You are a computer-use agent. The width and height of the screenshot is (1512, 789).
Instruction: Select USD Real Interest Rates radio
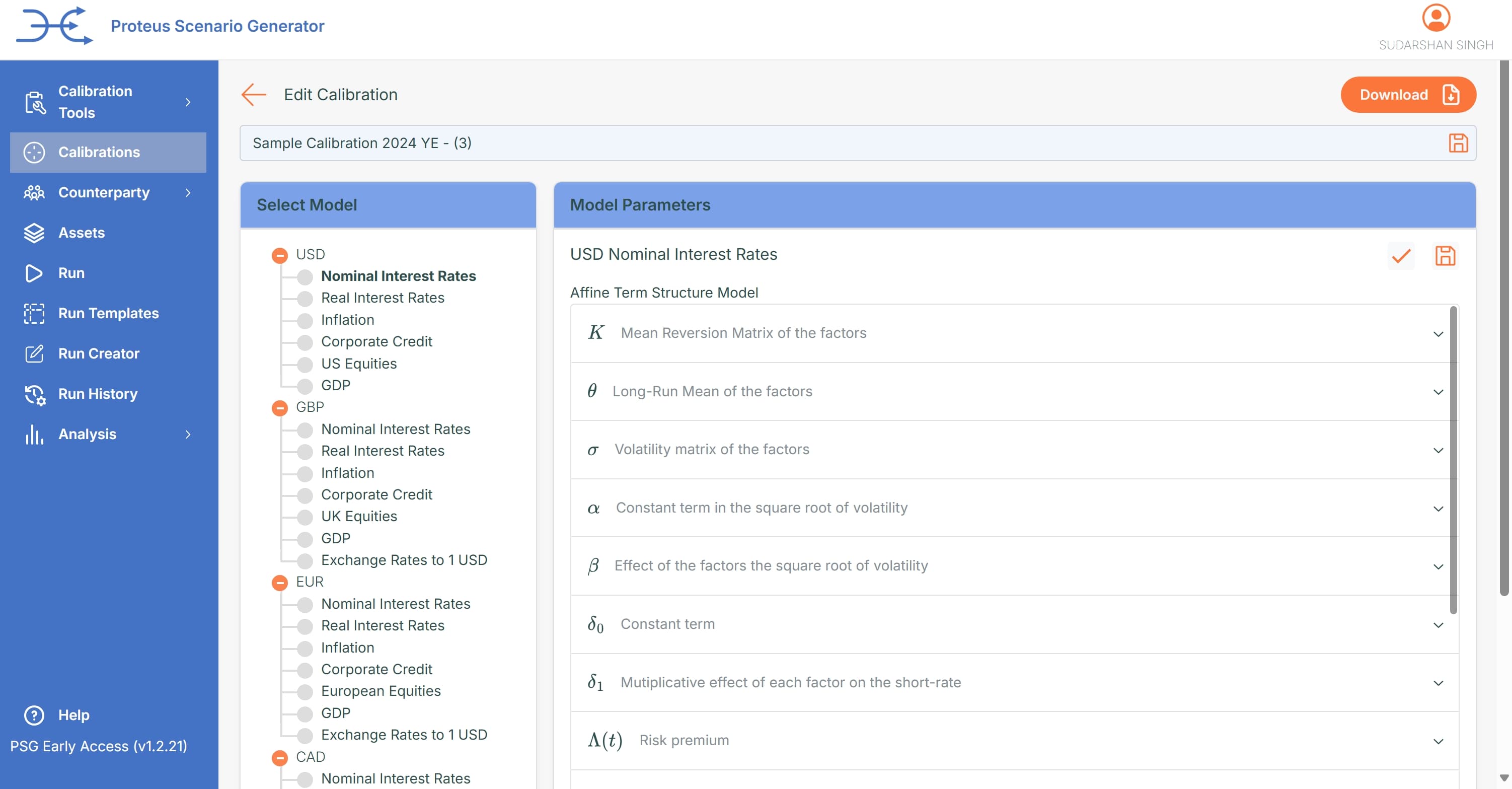tap(305, 298)
